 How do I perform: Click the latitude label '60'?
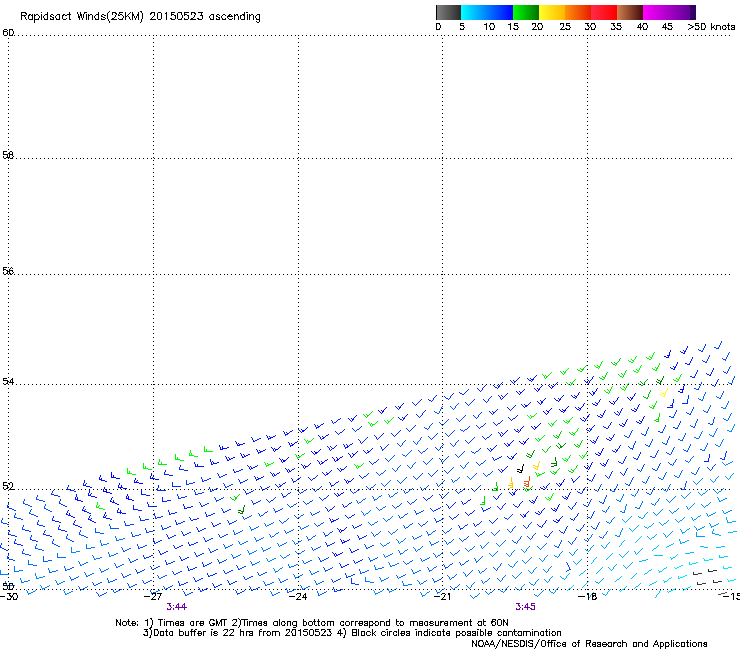pyautogui.click(x=8, y=33)
